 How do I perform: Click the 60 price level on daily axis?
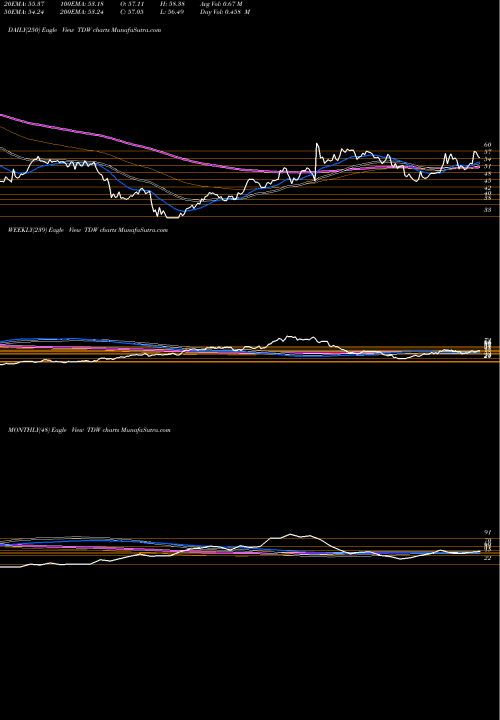coord(488,145)
